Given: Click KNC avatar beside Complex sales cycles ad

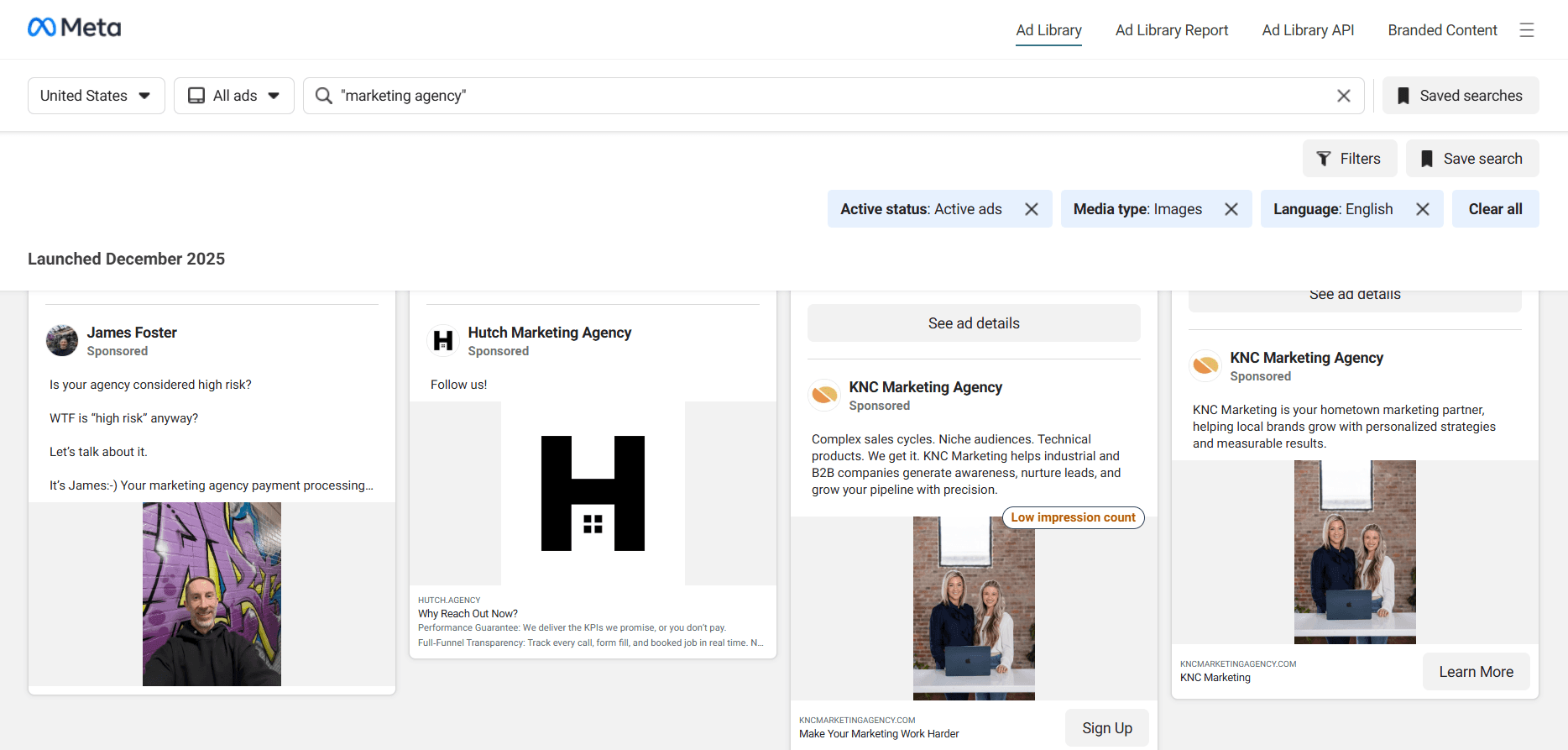Looking at the screenshot, I should (824, 396).
